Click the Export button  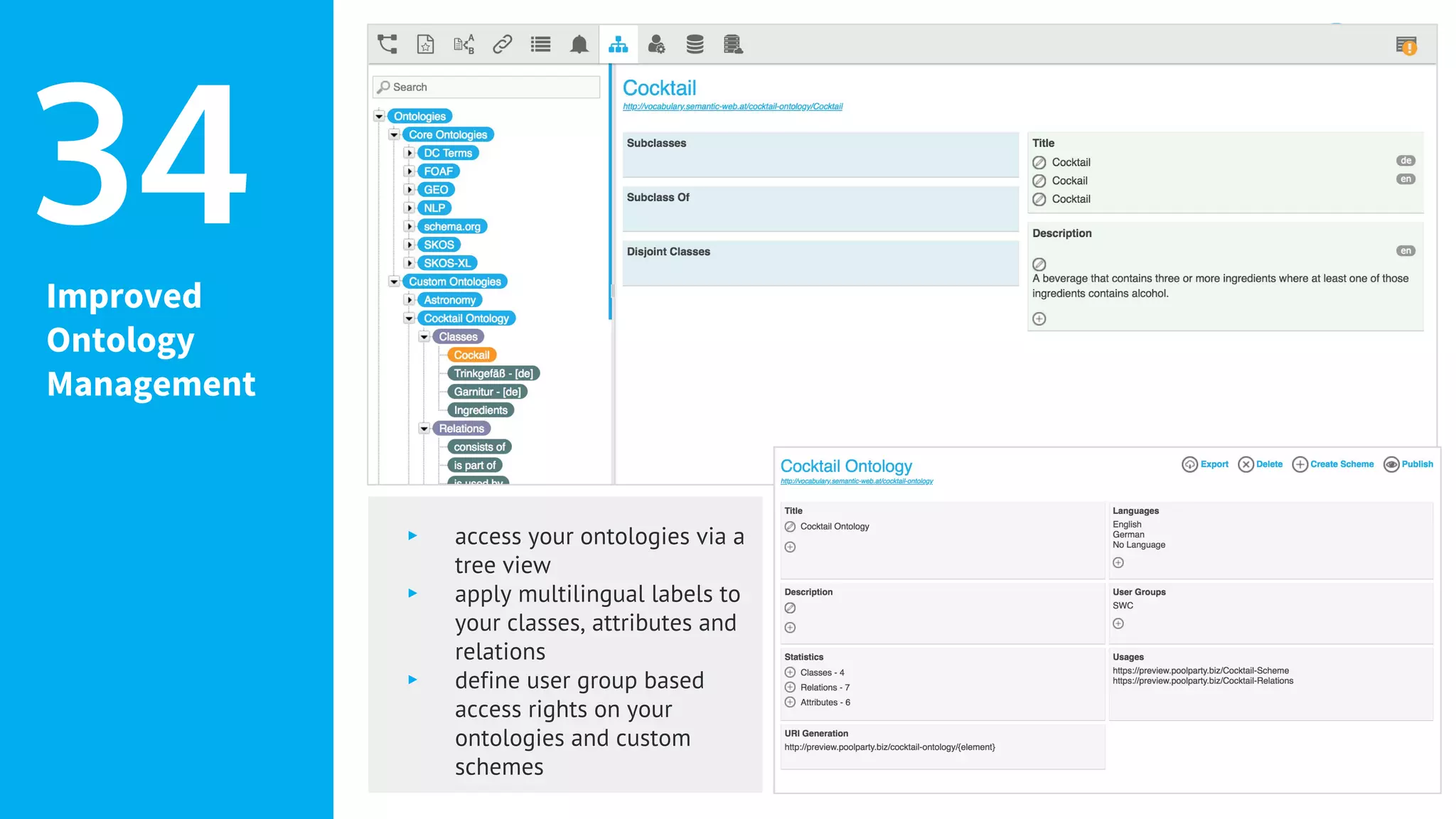pyautogui.click(x=1205, y=464)
